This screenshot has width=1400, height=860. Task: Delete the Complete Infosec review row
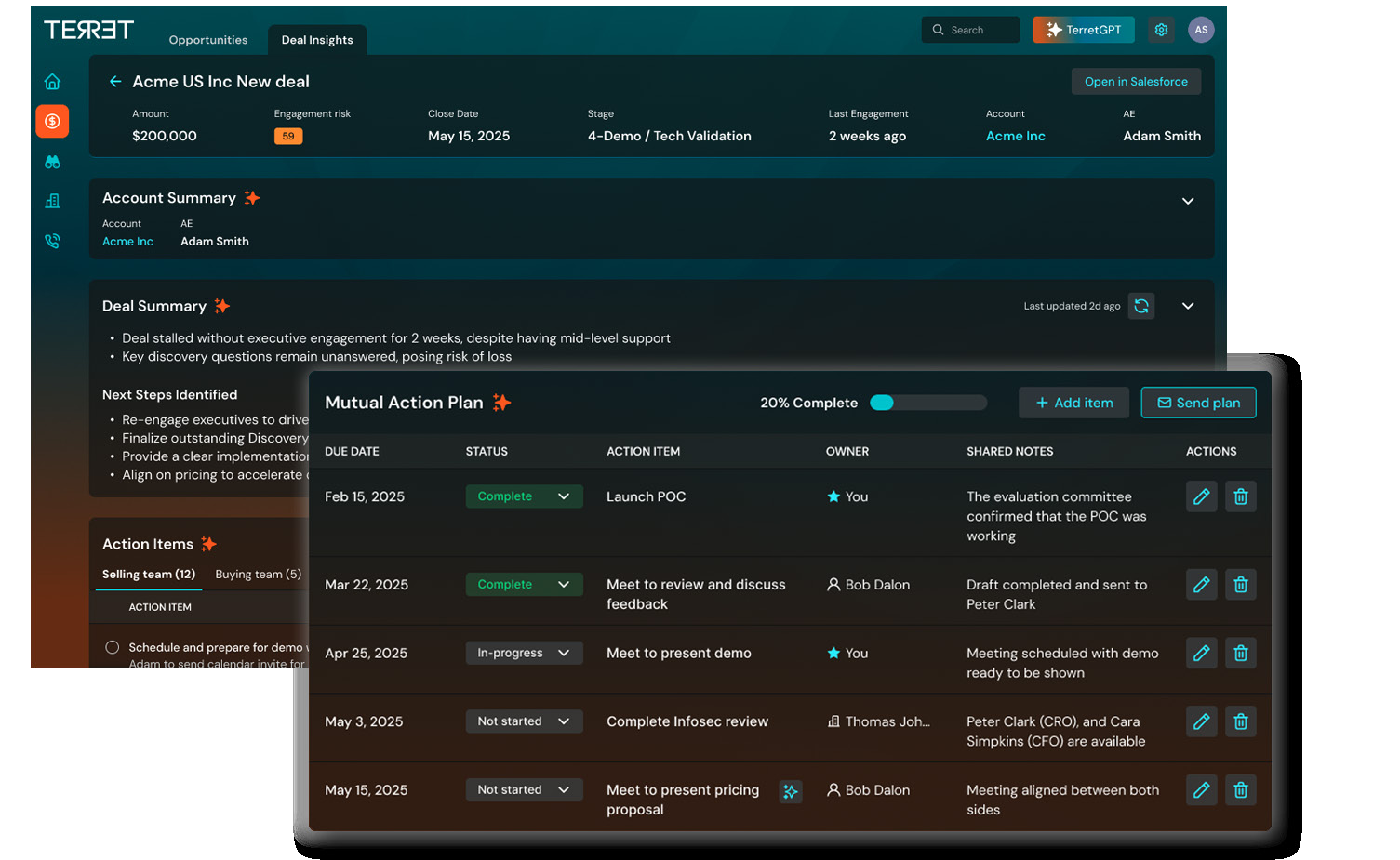1240,721
